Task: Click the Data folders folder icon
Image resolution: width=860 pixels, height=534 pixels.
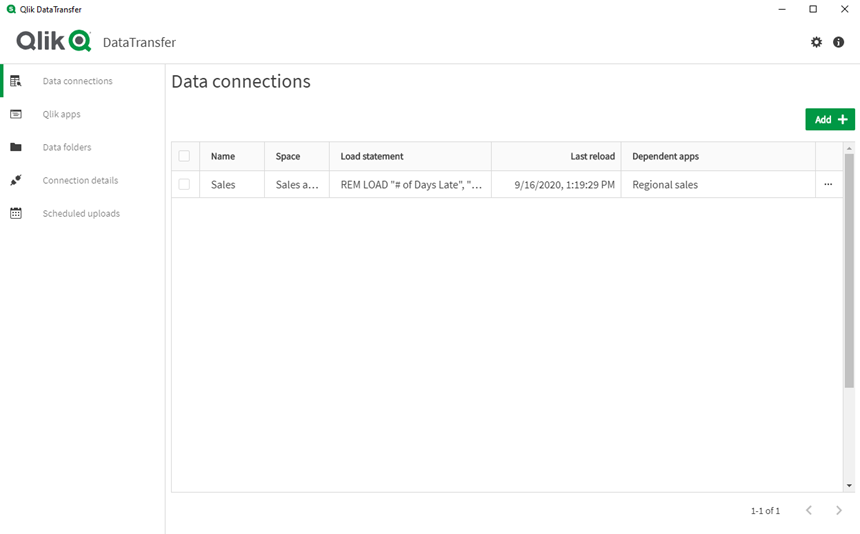Action: point(16,147)
